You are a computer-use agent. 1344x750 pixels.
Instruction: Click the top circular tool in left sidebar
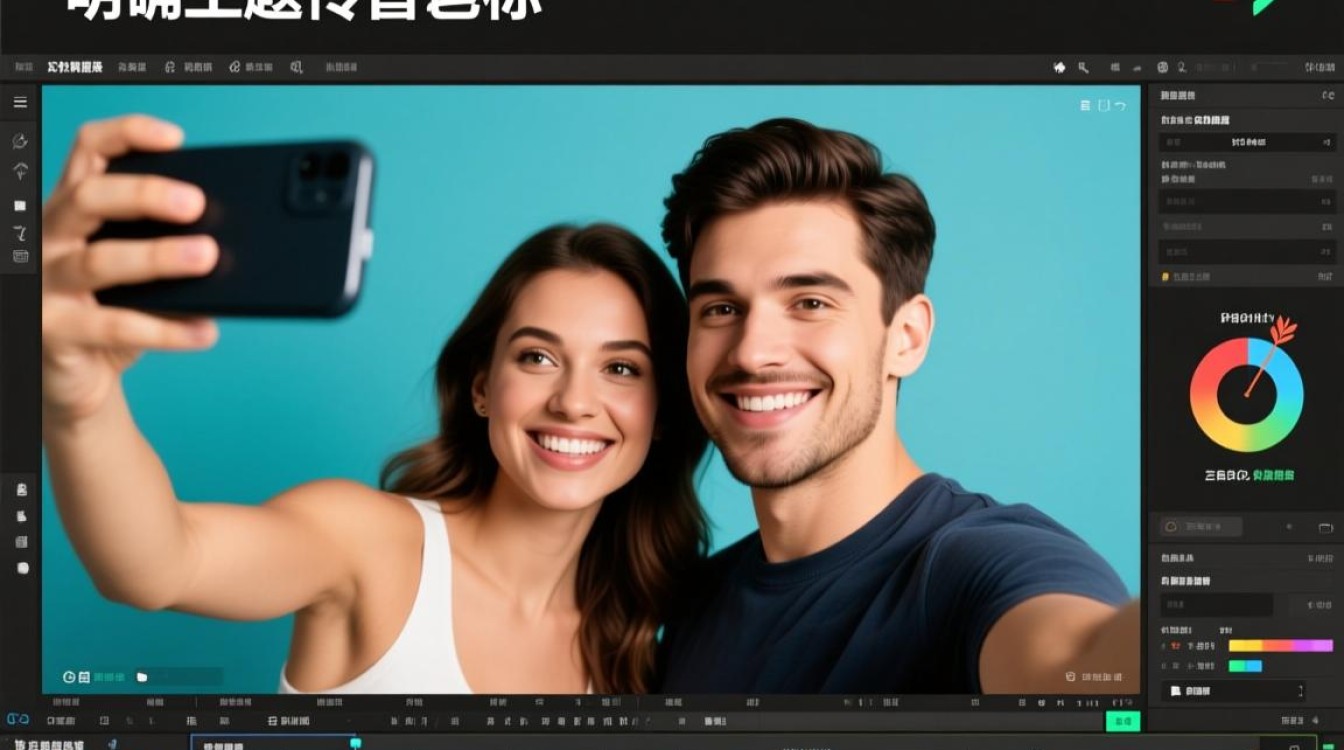click(20, 141)
